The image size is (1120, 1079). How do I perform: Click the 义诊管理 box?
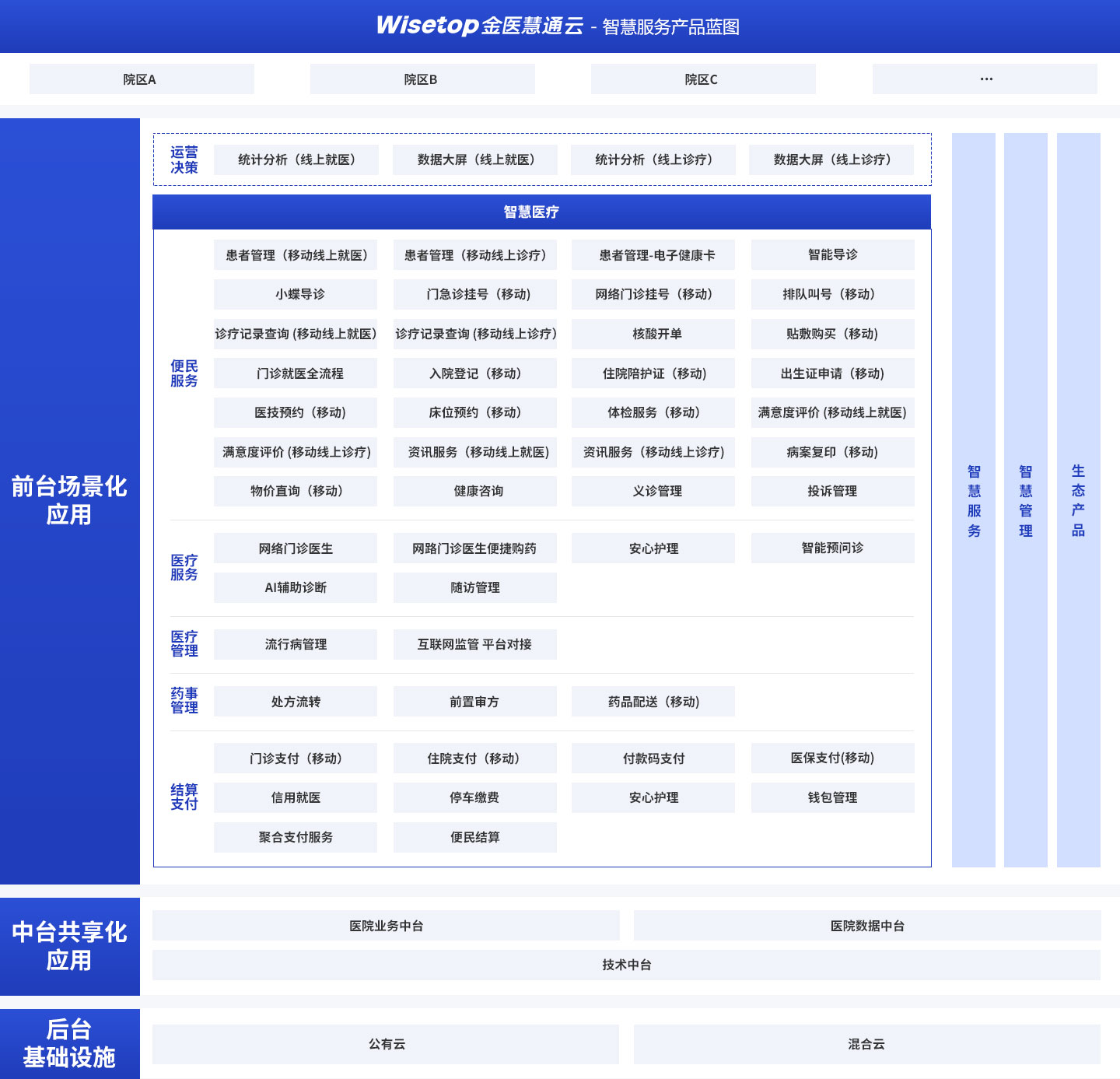point(653,491)
